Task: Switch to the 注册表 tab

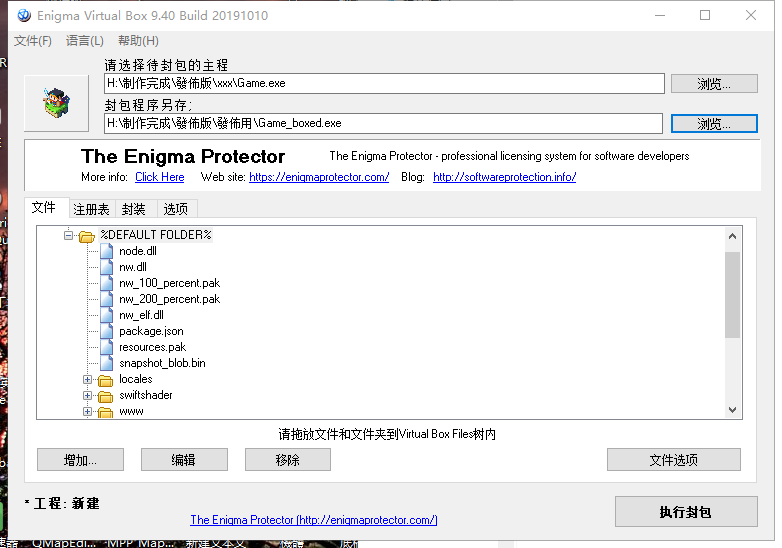Action: [x=91, y=209]
